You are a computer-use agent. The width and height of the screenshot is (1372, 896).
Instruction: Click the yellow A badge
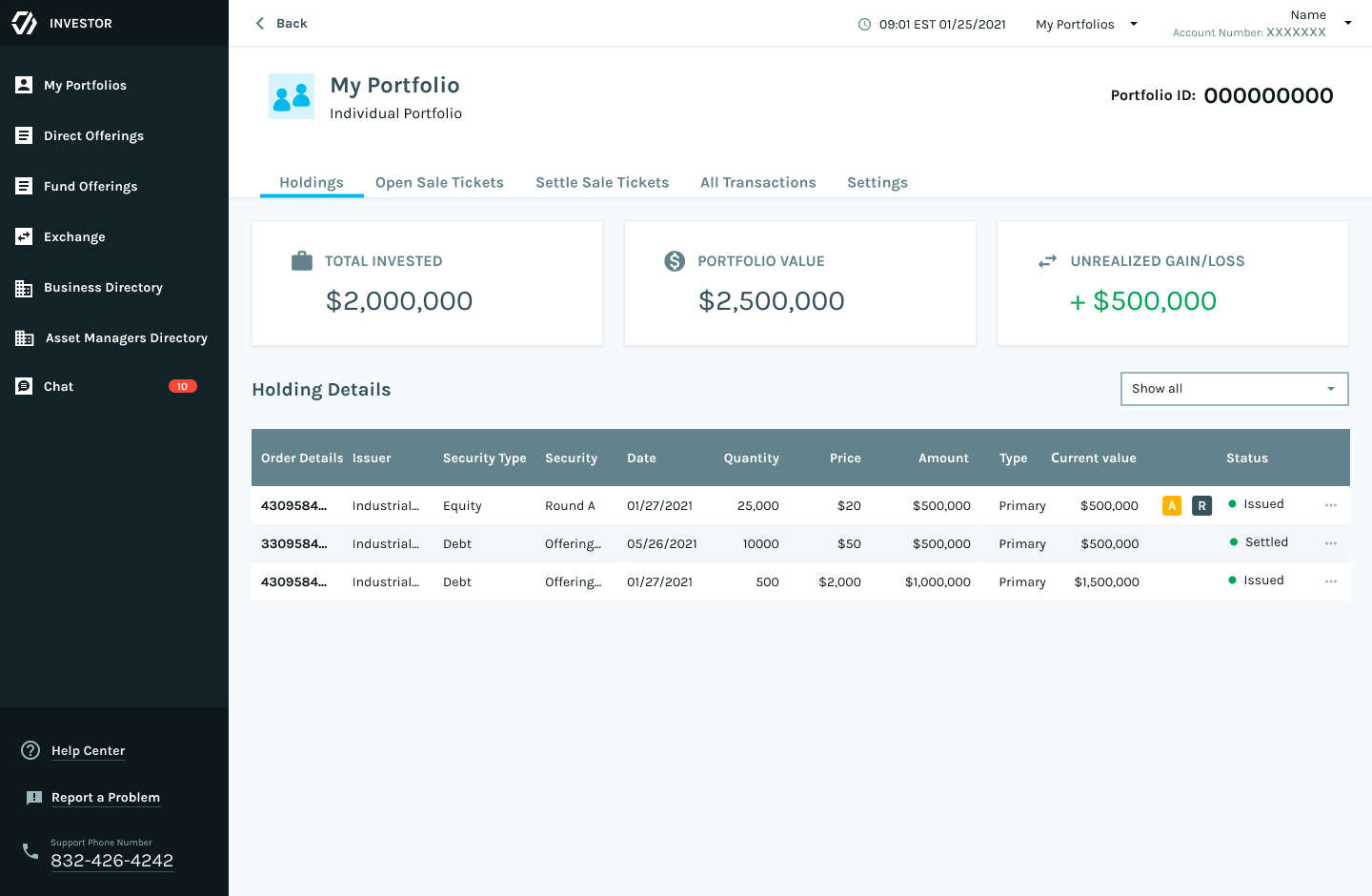pyautogui.click(x=1172, y=505)
